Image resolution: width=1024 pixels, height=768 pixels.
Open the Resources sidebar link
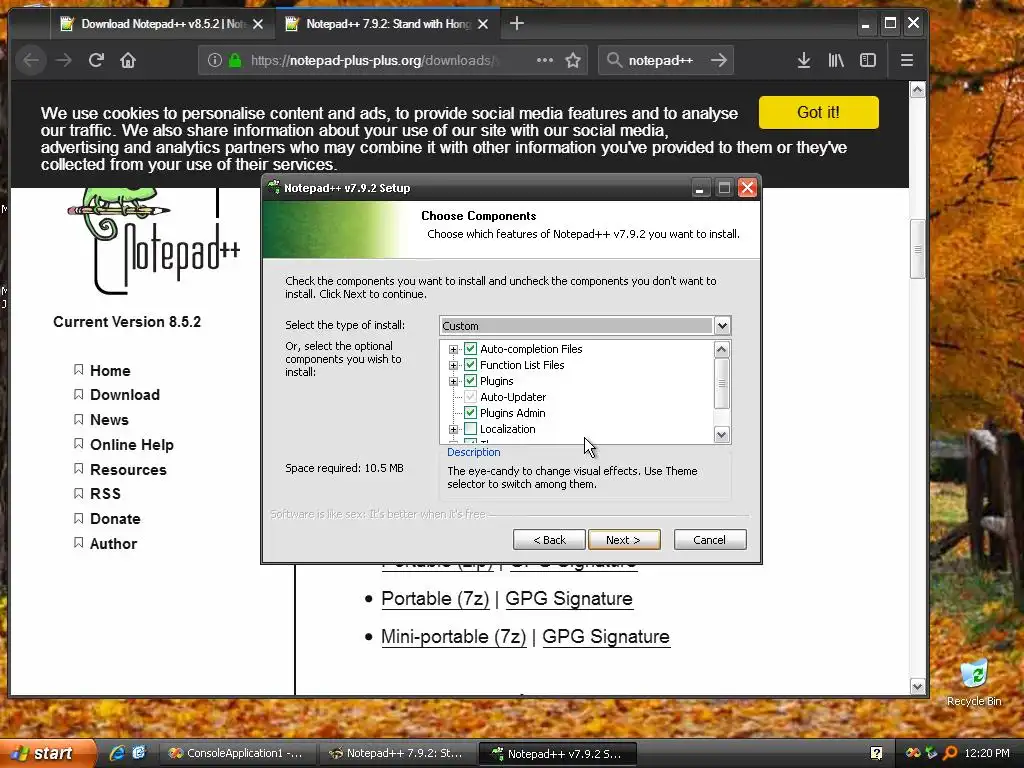[128, 470]
